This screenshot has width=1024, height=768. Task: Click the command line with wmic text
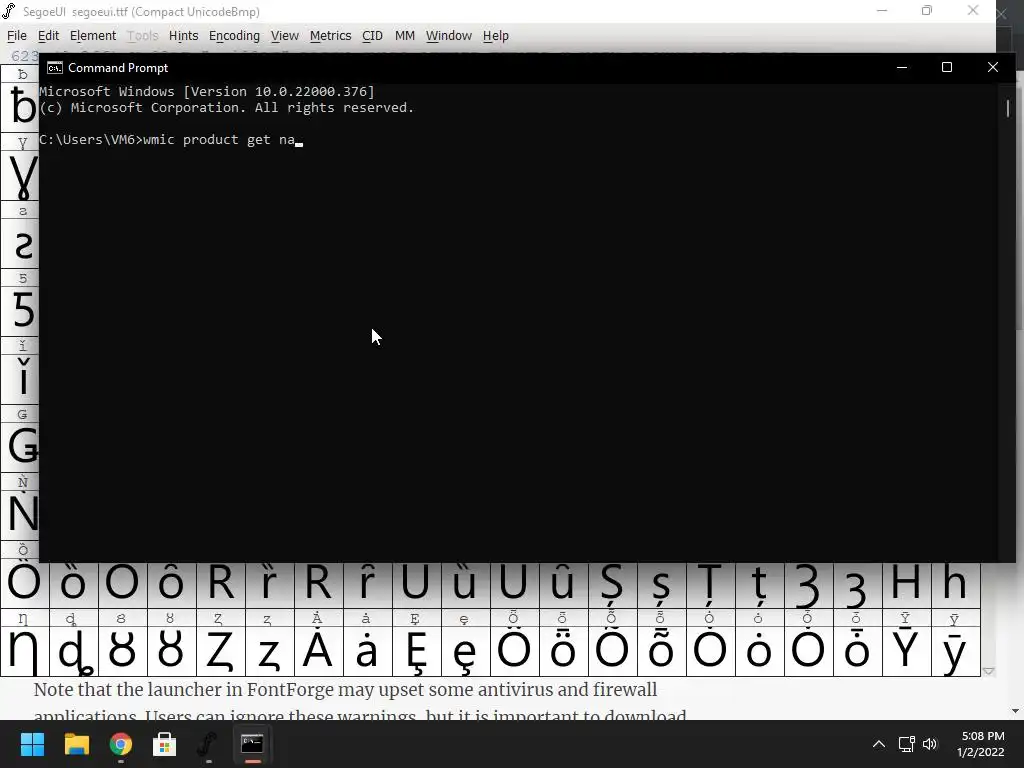tap(170, 139)
